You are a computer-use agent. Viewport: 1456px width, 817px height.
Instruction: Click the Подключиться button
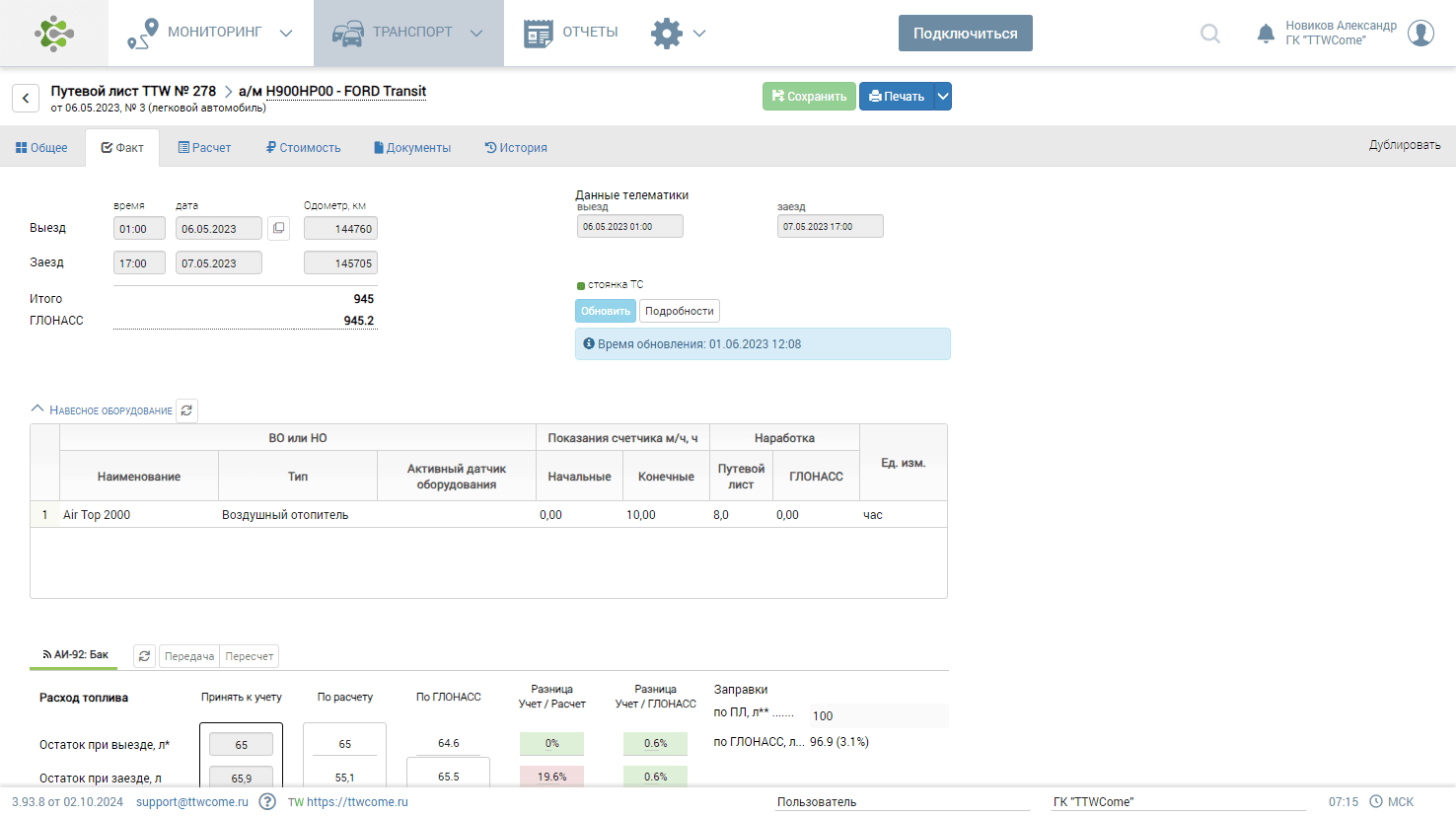965,33
